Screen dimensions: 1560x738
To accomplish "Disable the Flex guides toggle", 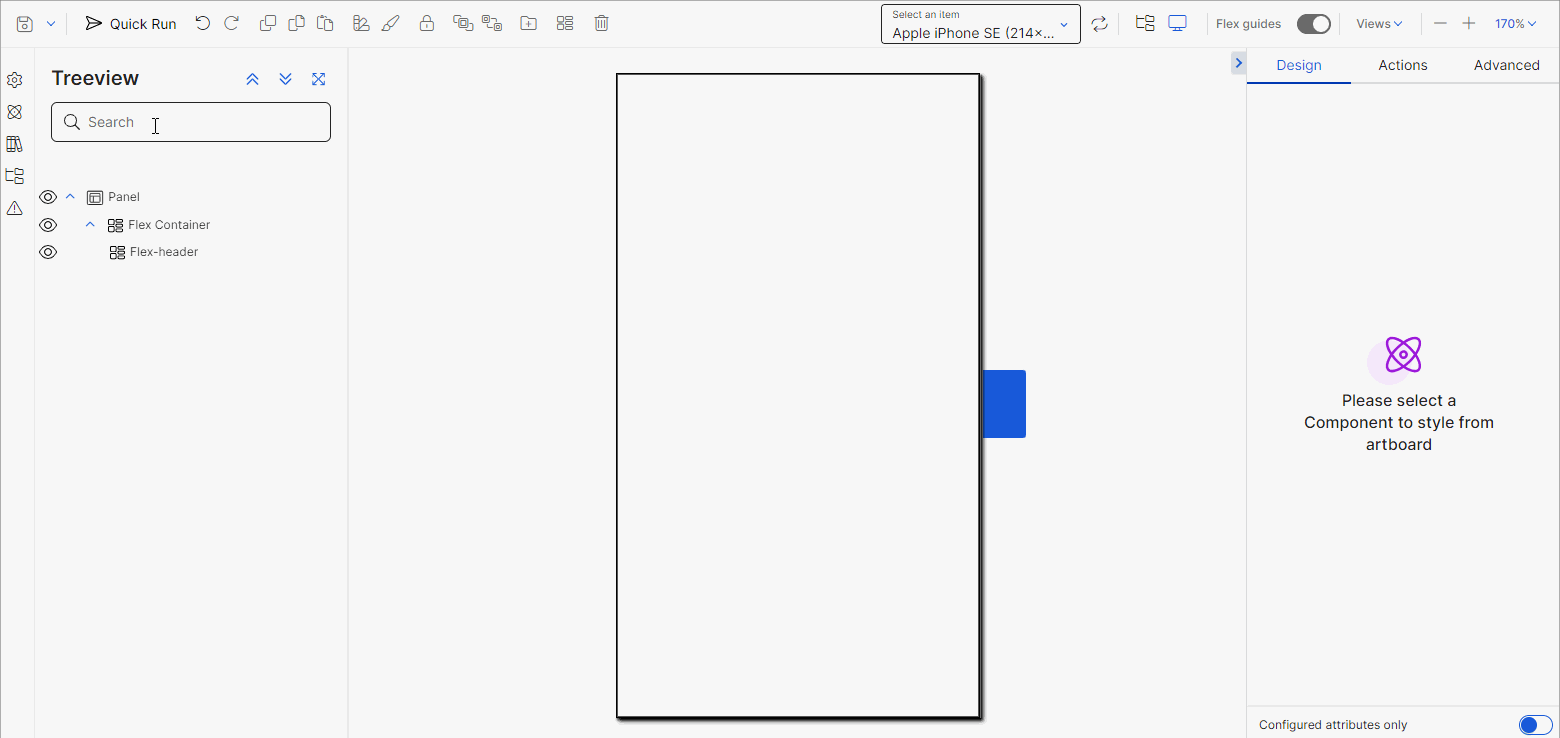I will tap(1314, 23).
